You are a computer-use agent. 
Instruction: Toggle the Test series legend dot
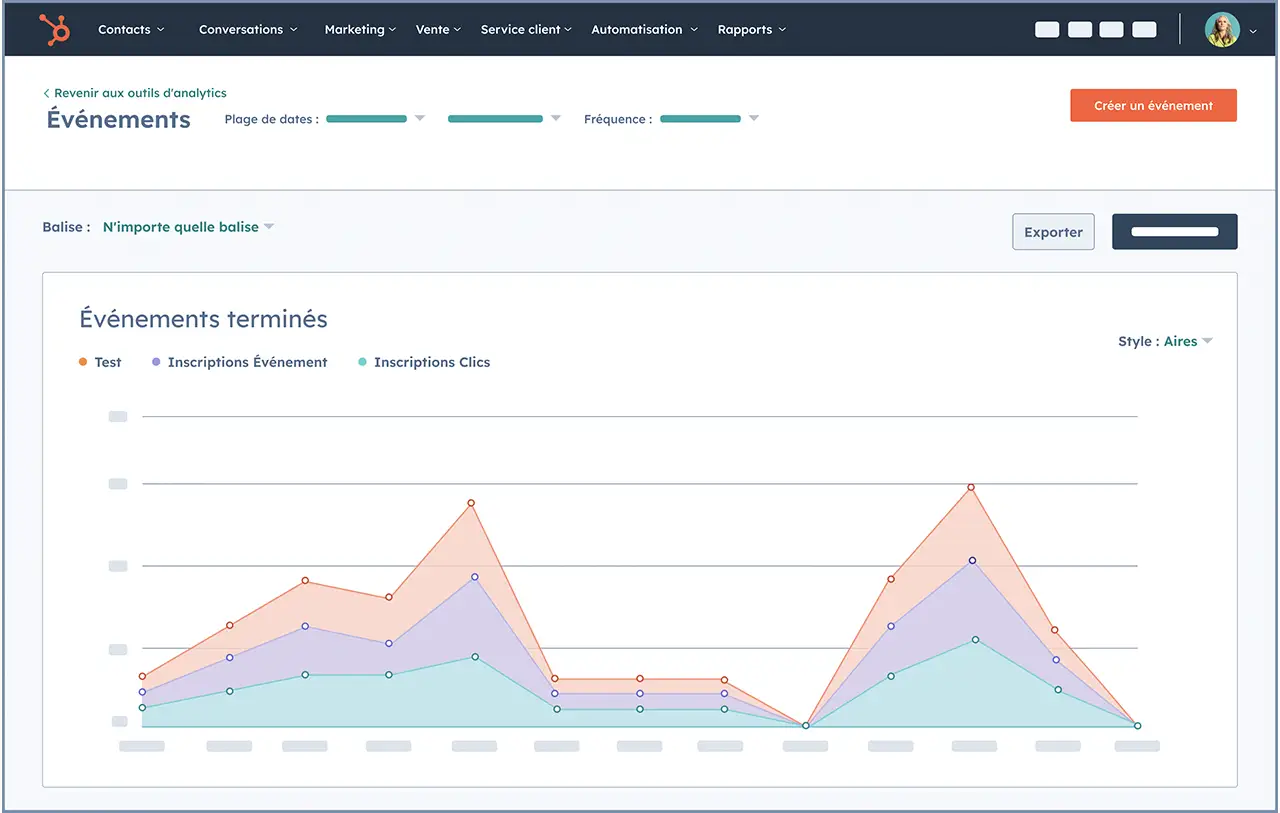click(x=83, y=362)
